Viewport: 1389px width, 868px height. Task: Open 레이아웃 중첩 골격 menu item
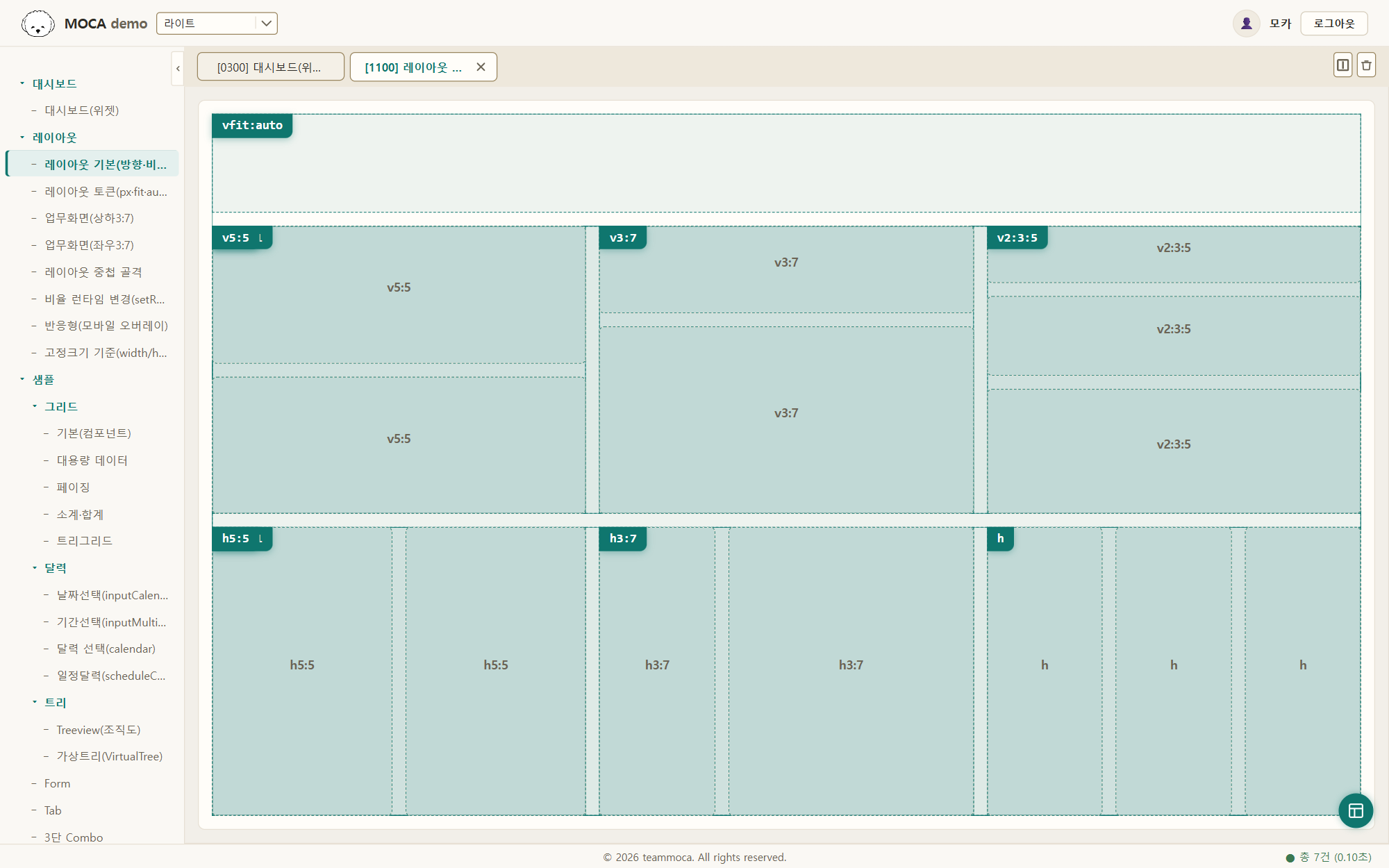click(x=93, y=272)
